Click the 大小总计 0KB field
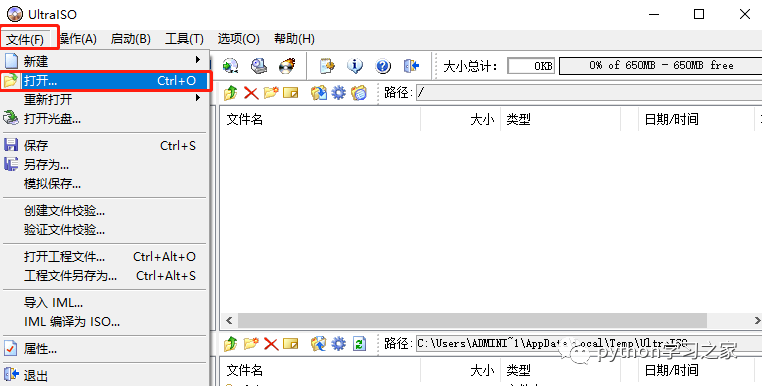This screenshot has width=762, height=386. 531,66
